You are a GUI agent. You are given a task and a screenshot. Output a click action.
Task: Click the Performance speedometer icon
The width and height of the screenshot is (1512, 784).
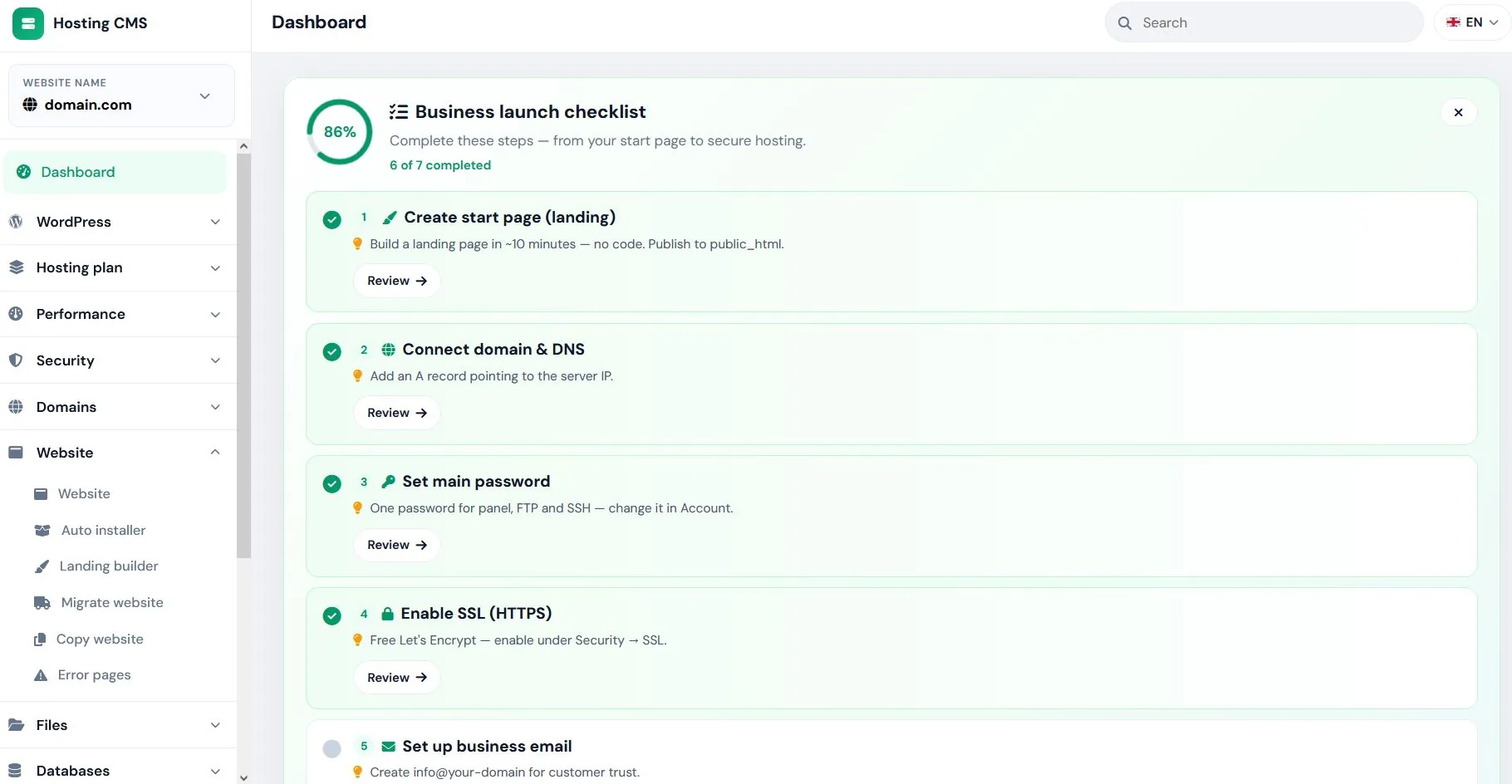[x=16, y=314]
